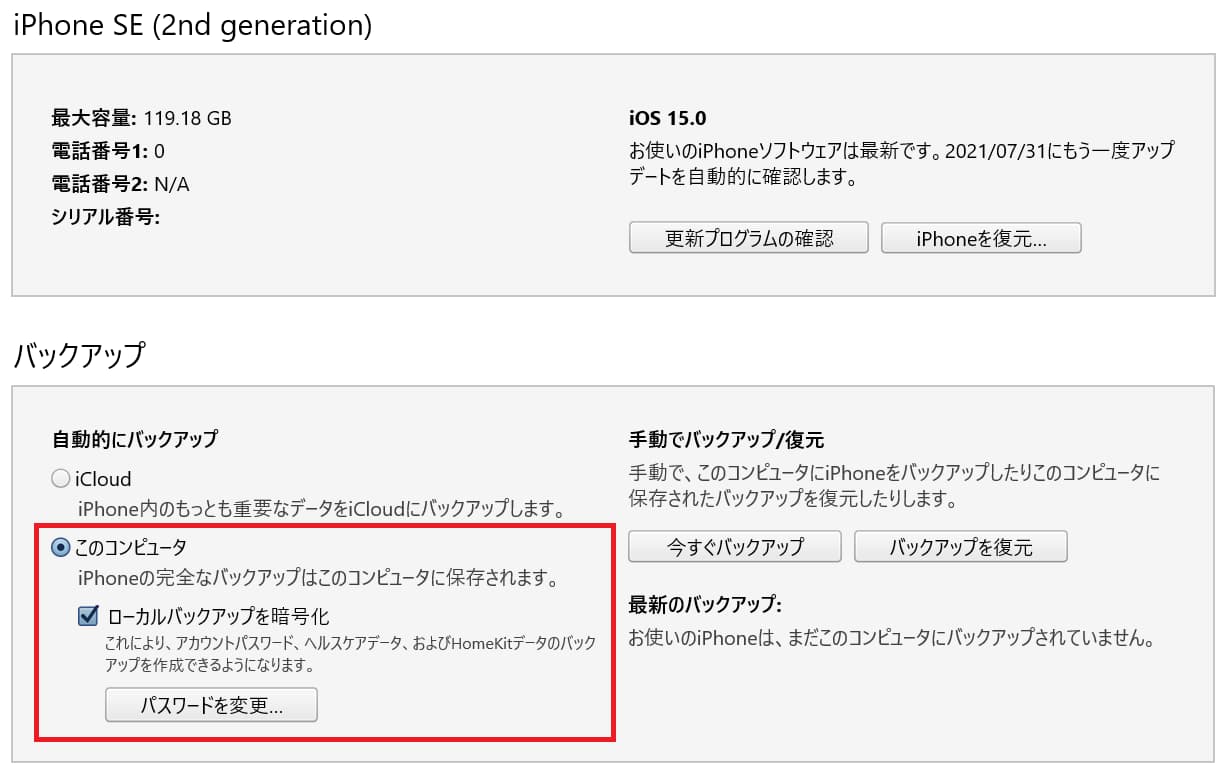Click the 最大容量 119.18 GB text
Screen dimensions: 1227x766
point(141,118)
